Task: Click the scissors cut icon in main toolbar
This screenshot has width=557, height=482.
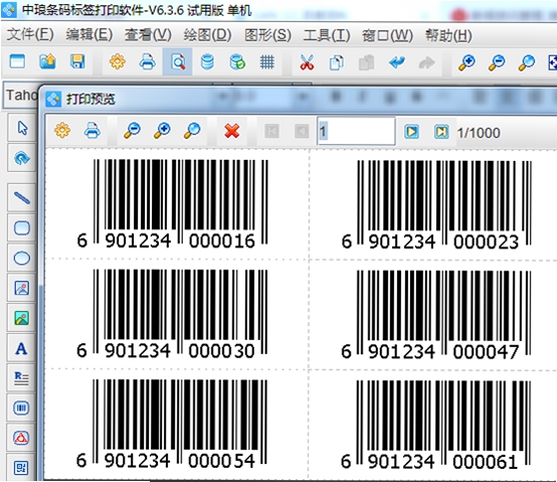Action: (307, 63)
